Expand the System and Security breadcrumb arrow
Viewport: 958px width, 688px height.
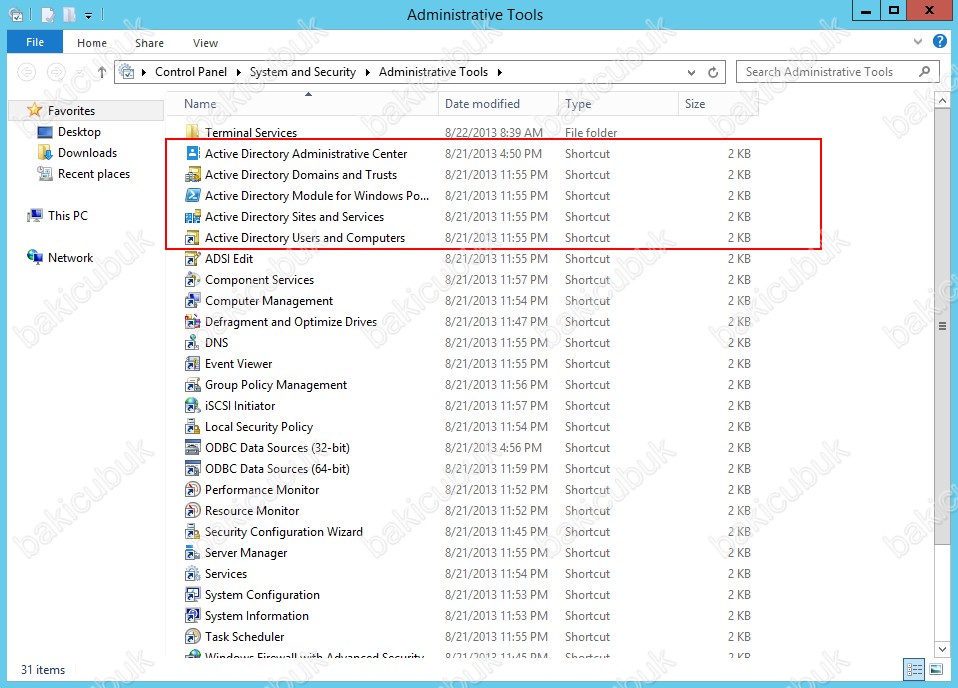[x=368, y=72]
